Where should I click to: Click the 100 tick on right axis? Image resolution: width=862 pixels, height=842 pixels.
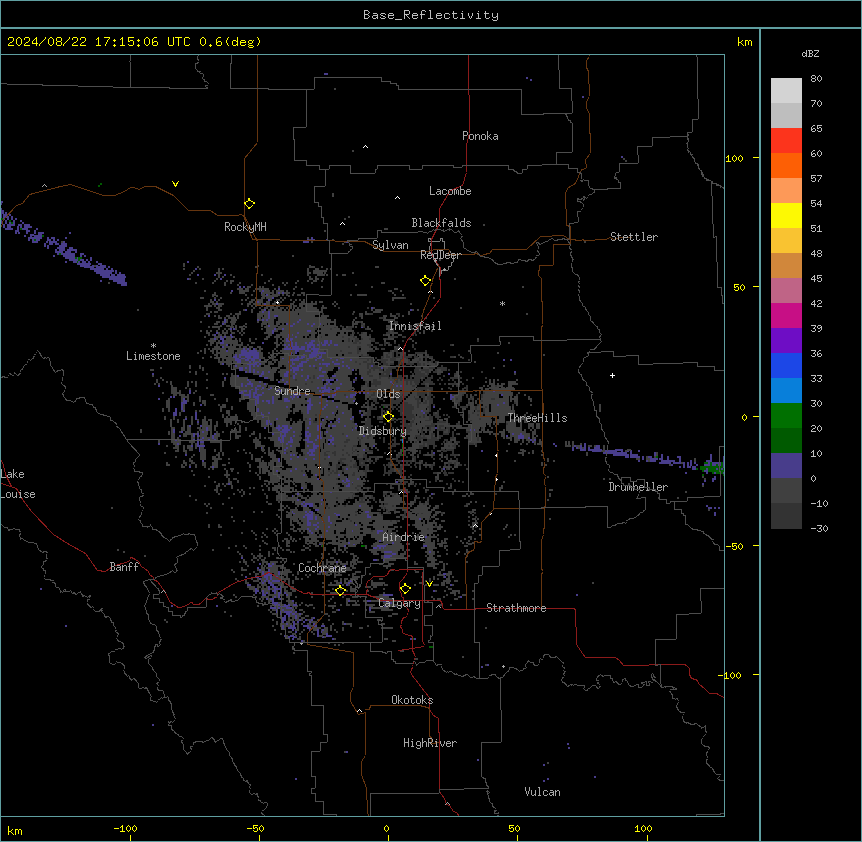point(734,158)
